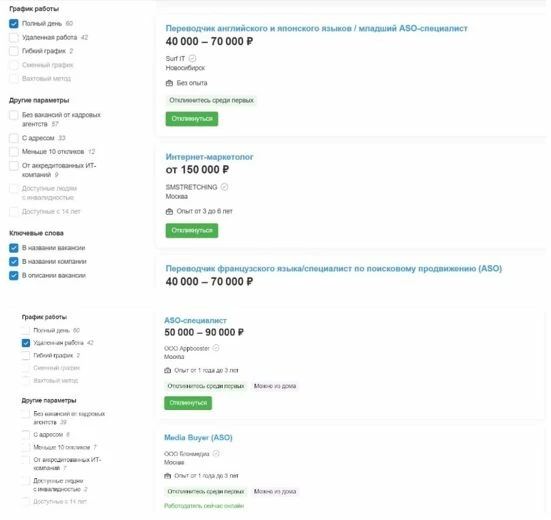Uncheck В названии компании checkbox

click(x=14, y=262)
